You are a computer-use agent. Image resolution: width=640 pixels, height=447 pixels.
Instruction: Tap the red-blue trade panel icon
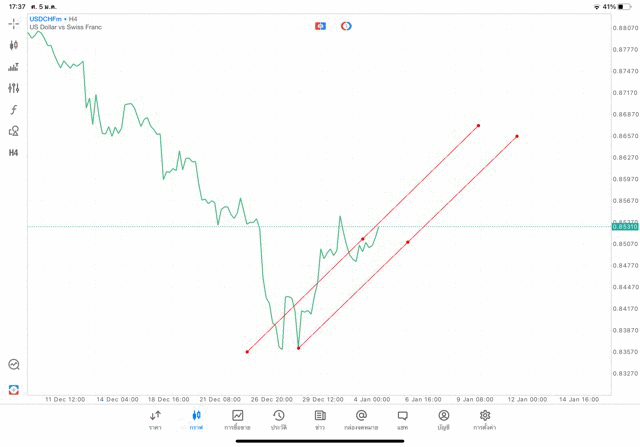[320, 26]
